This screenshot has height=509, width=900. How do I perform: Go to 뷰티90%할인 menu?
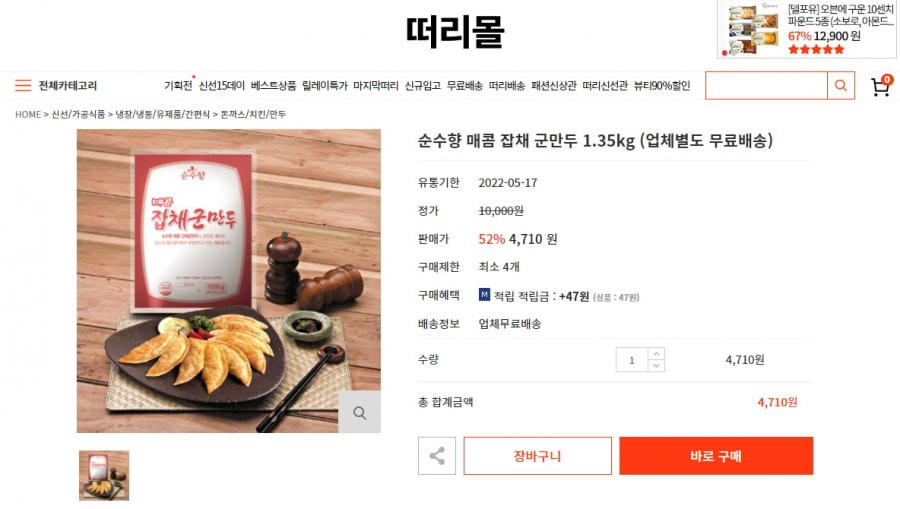click(x=661, y=86)
